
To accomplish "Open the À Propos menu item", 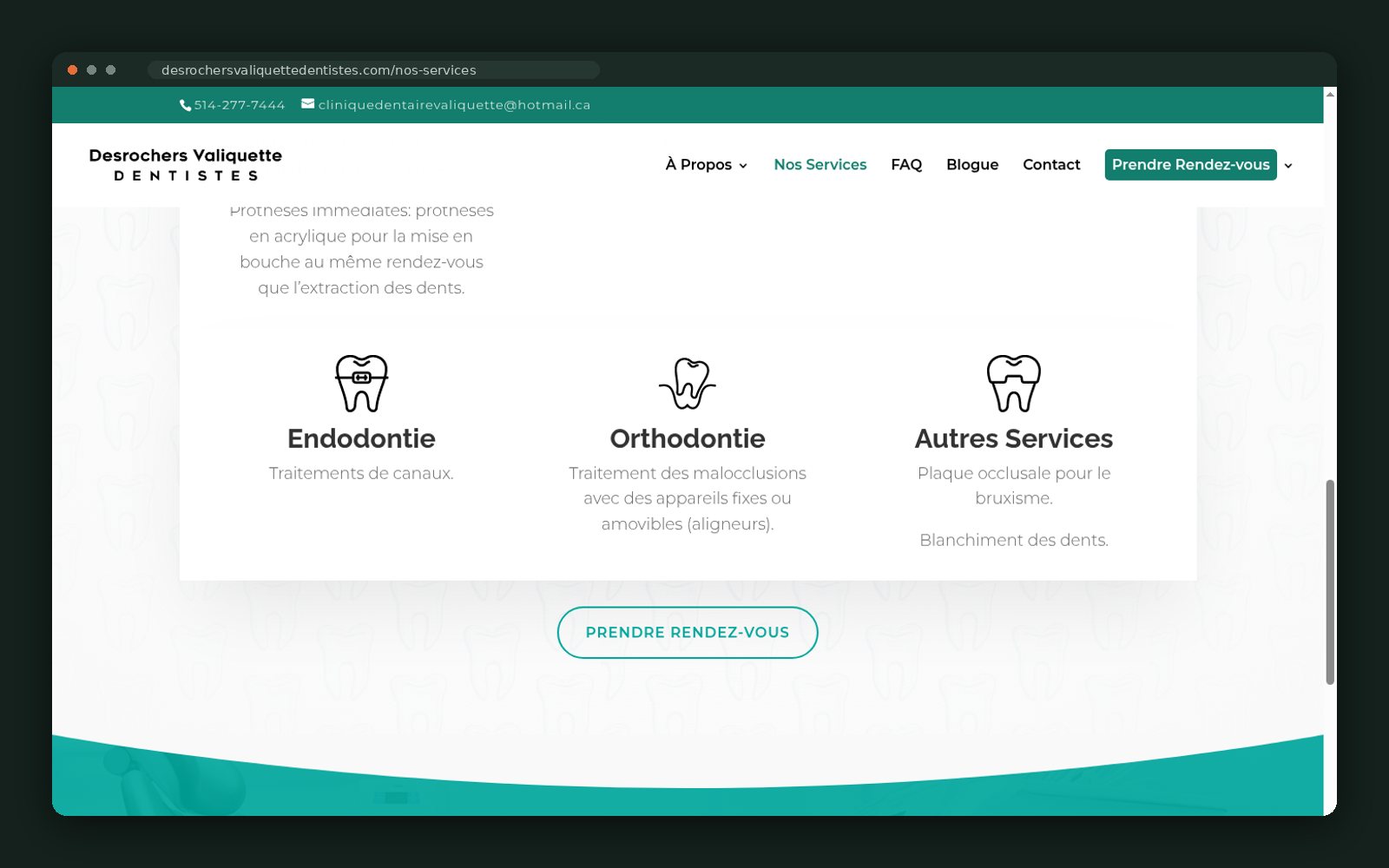I will (x=707, y=165).
